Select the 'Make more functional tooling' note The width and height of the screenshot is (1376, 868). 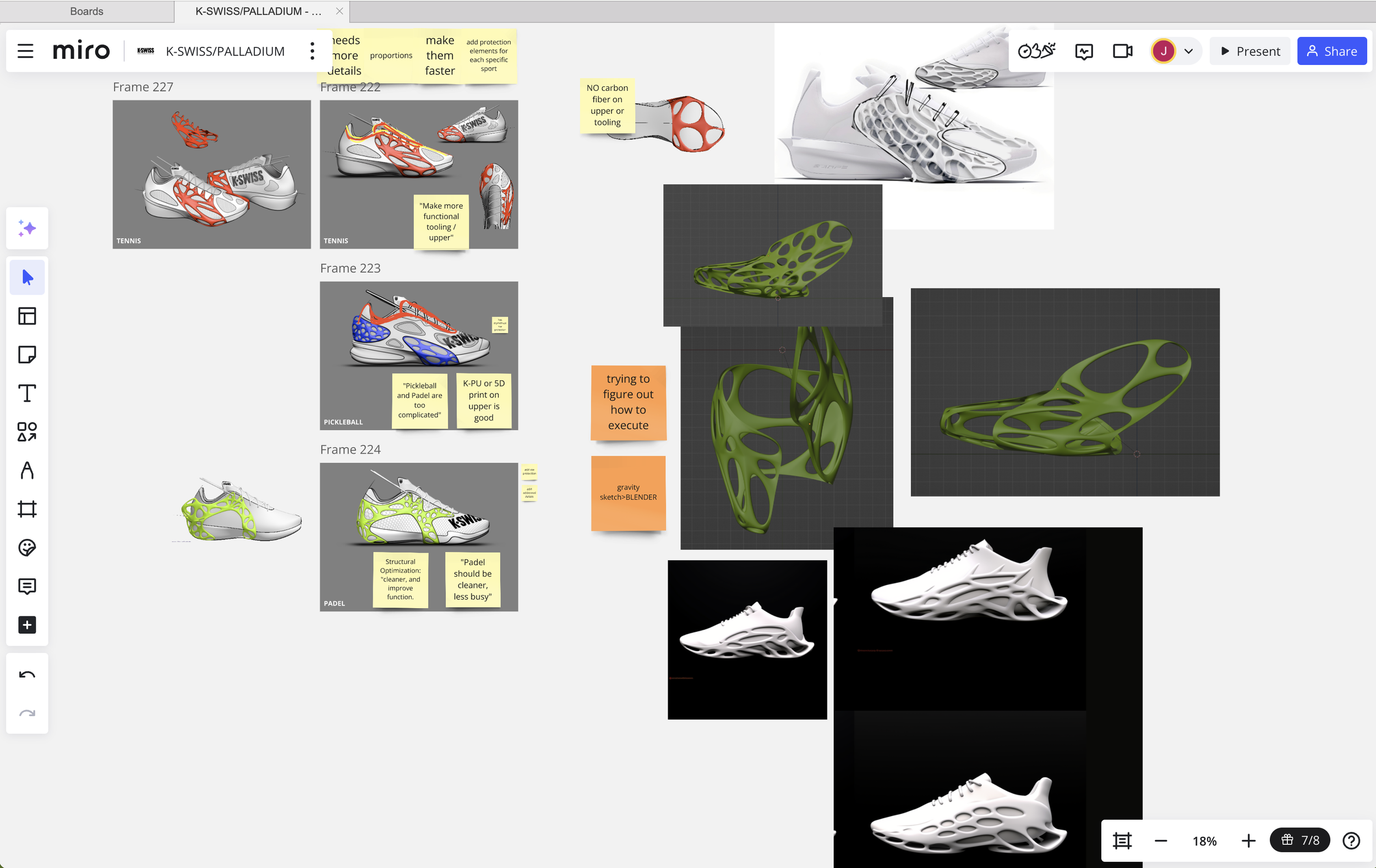pyautogui.click(x=441, y=222)
